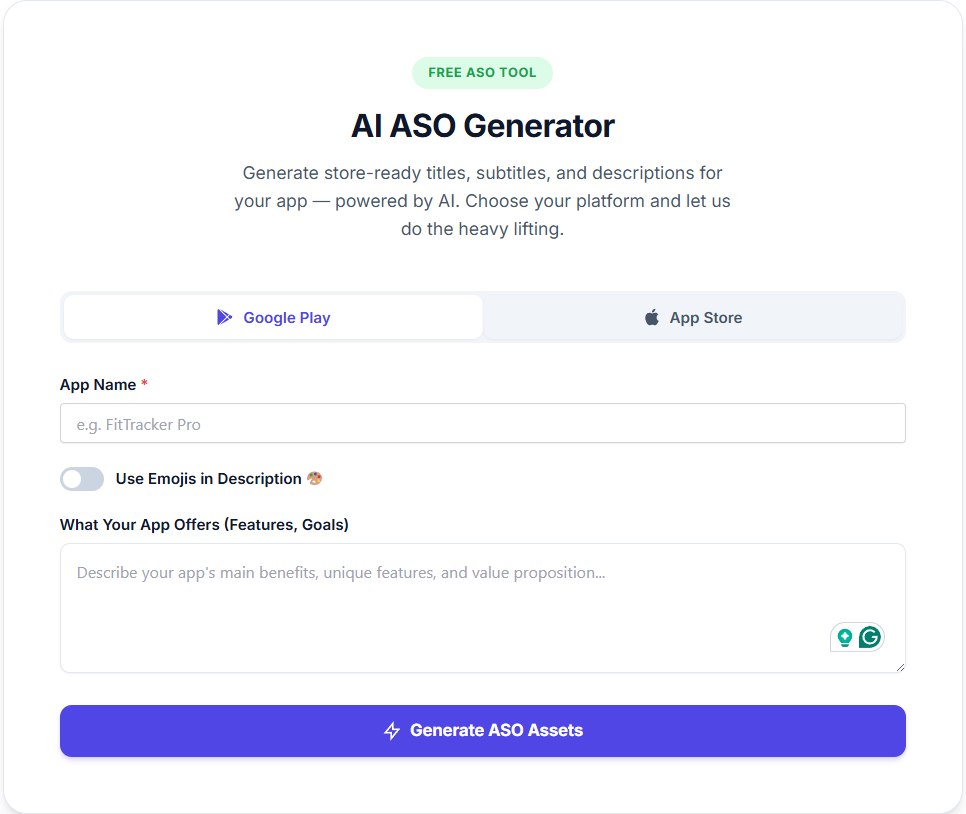Enable the Use Emojis in Description toggle

click(x=81, y=479)
